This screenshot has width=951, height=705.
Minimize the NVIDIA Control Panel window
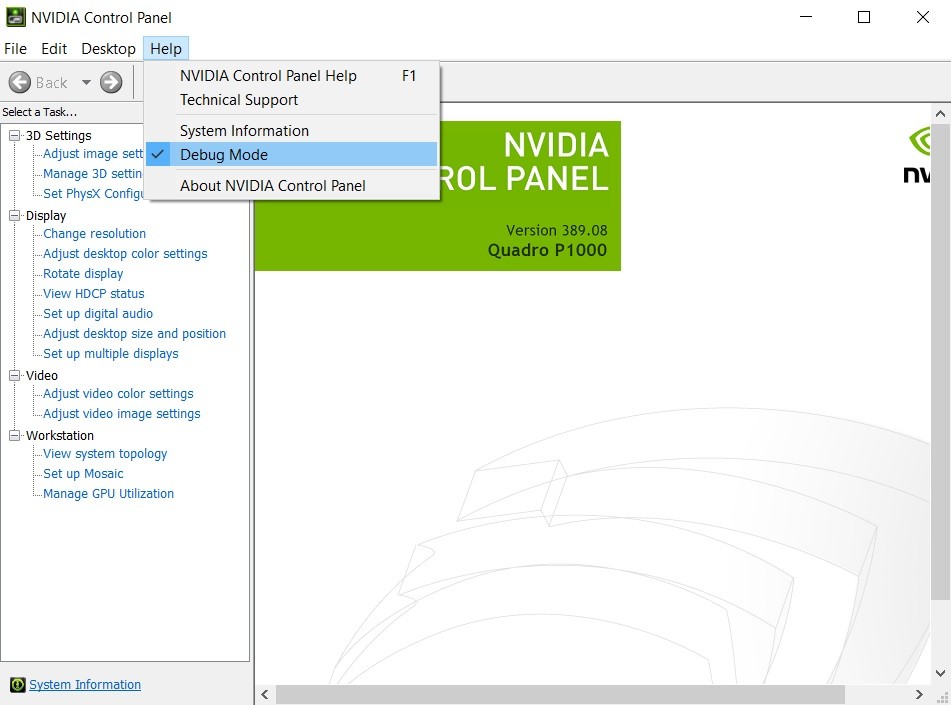click(x=805, y=17)
